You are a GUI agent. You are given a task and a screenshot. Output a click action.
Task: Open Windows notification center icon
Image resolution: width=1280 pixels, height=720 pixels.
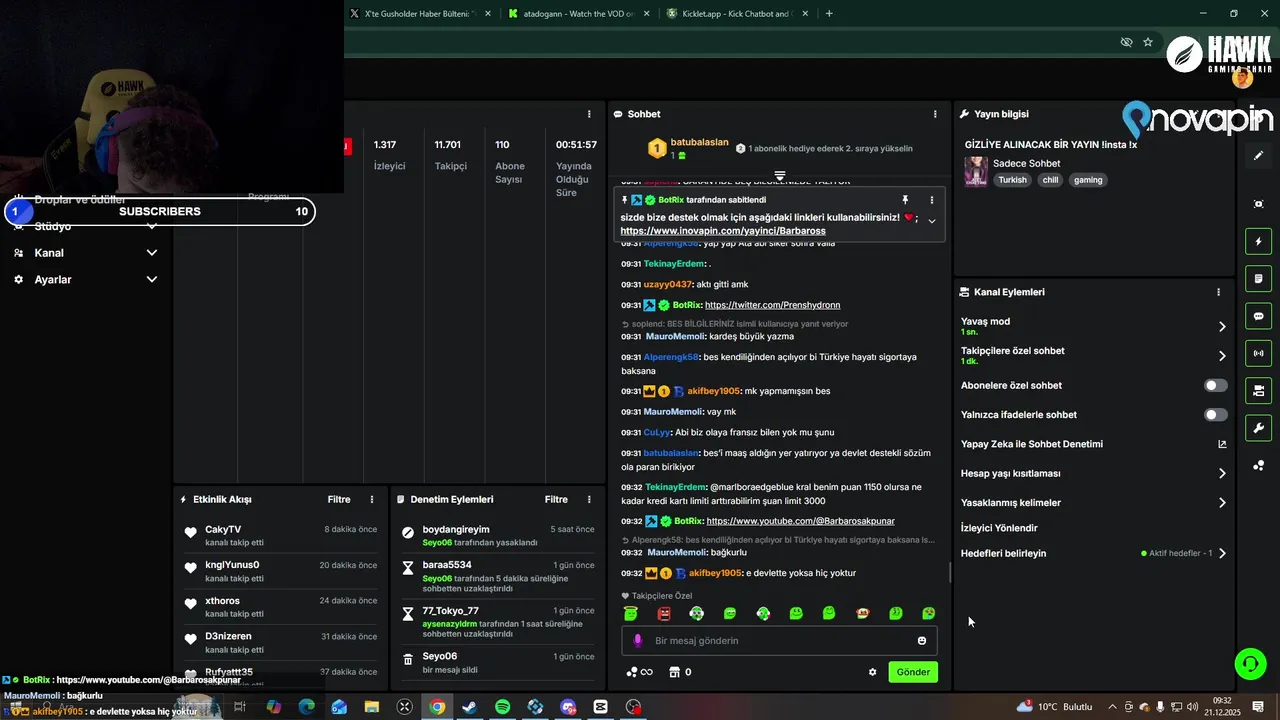pyautogui.click(x=1258, y=707)
